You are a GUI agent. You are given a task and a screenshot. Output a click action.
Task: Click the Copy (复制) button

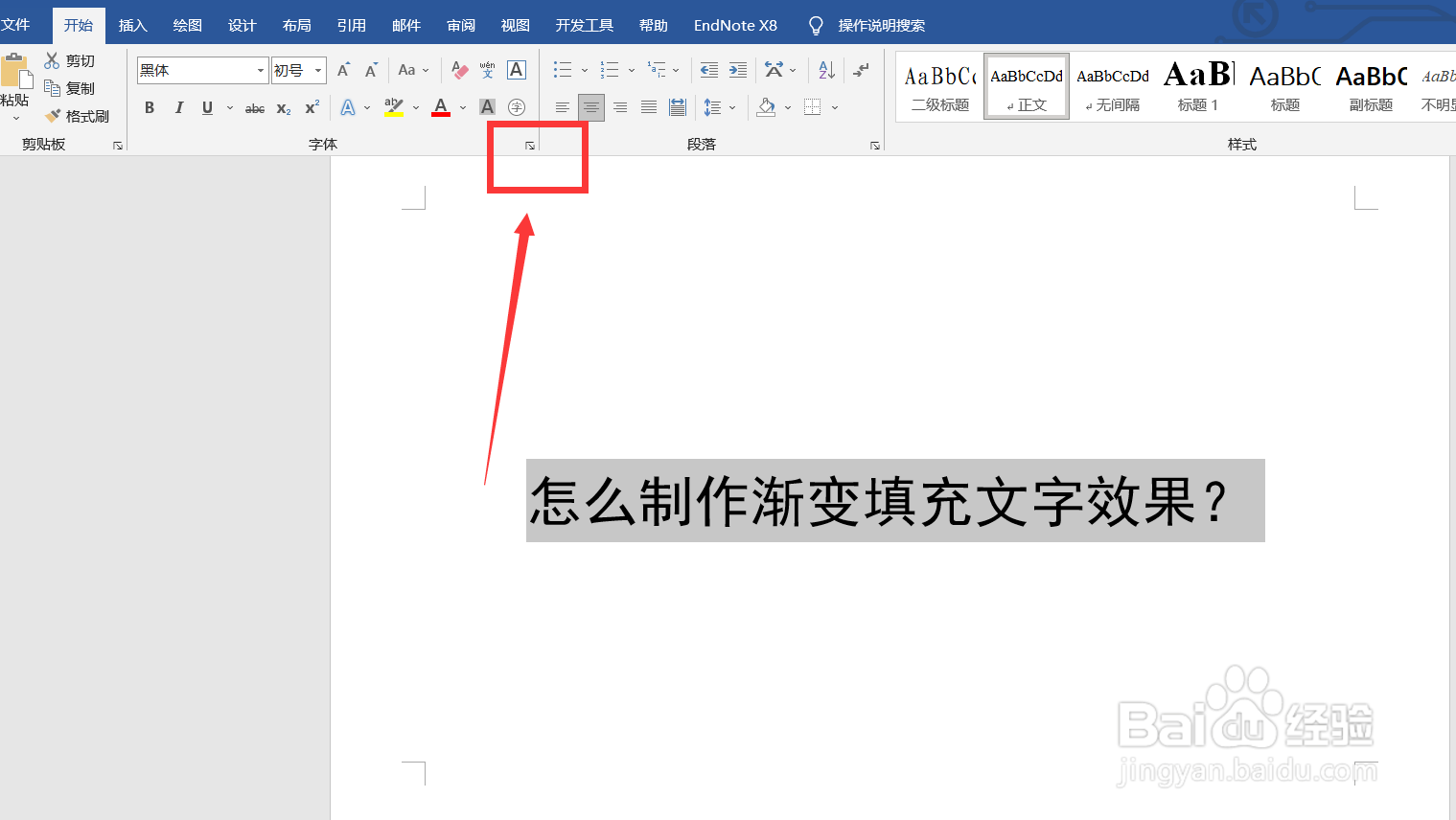pos(69,88)
